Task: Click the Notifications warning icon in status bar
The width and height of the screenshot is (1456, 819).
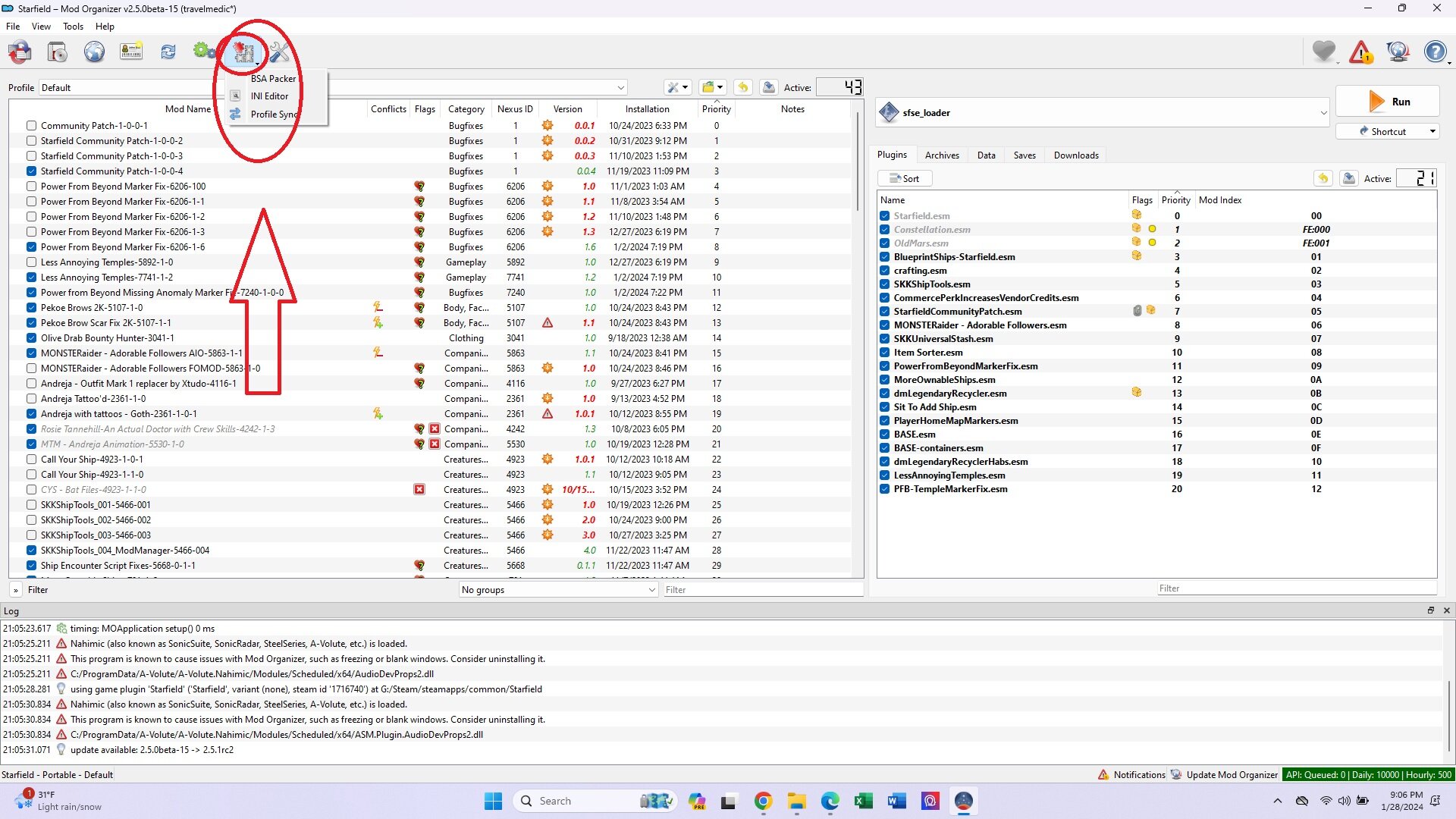Action: [x=1103, y=774]
